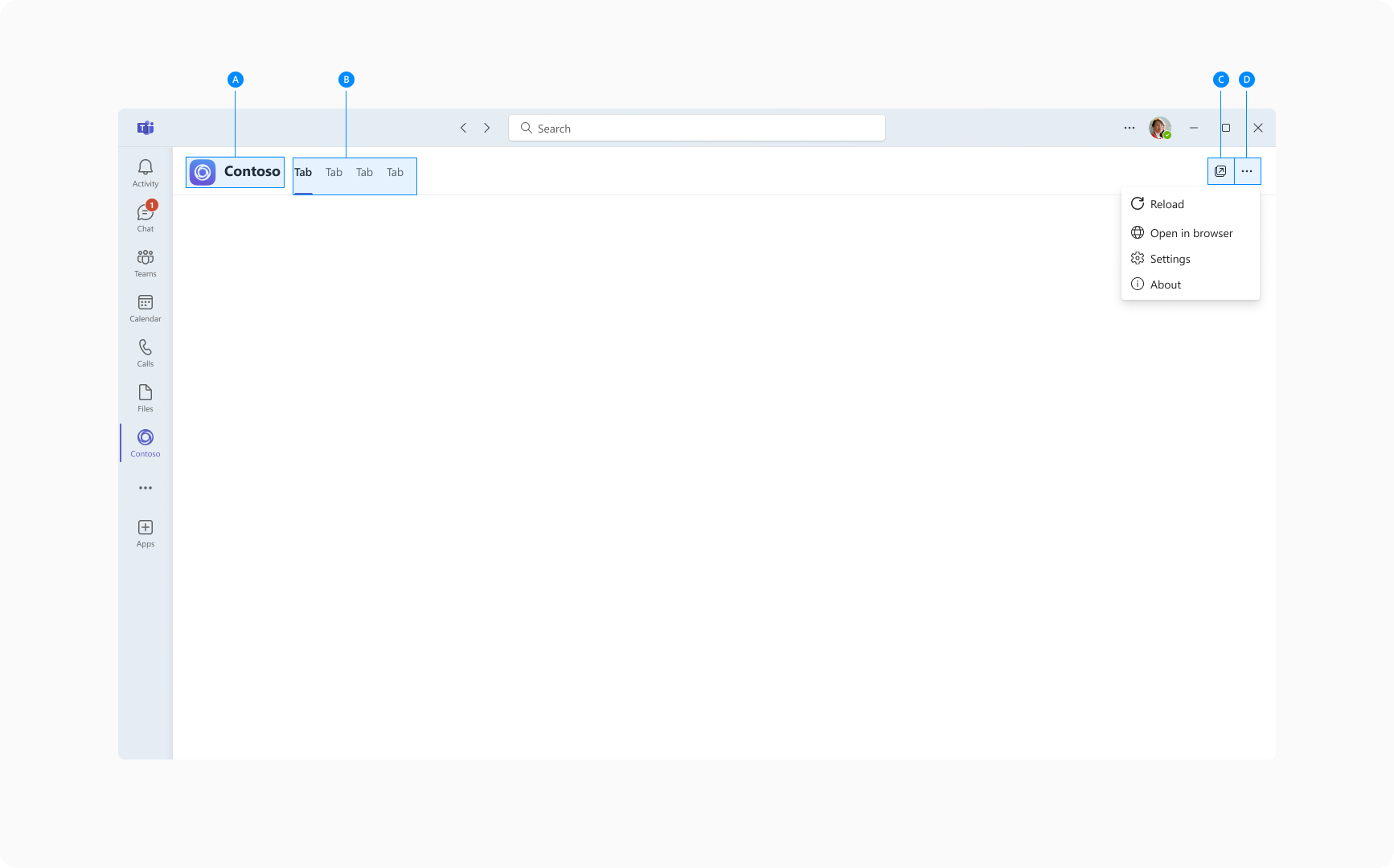Image resolution: width=1394 pixels, height=868 pixels.
Task: Open the Calendar app
Action: (146, 308)
